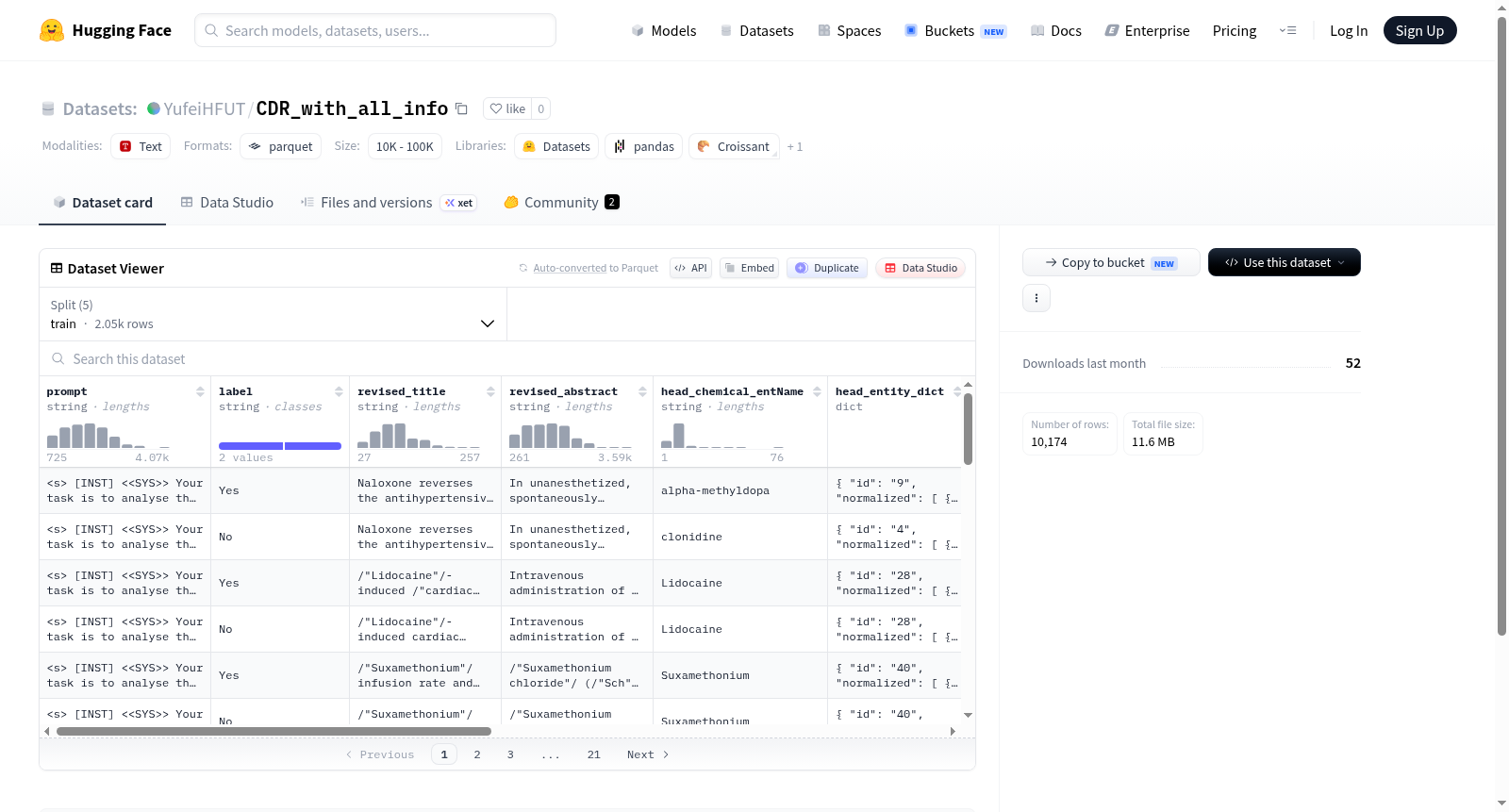Click the current page 1 button

(444, 754)
